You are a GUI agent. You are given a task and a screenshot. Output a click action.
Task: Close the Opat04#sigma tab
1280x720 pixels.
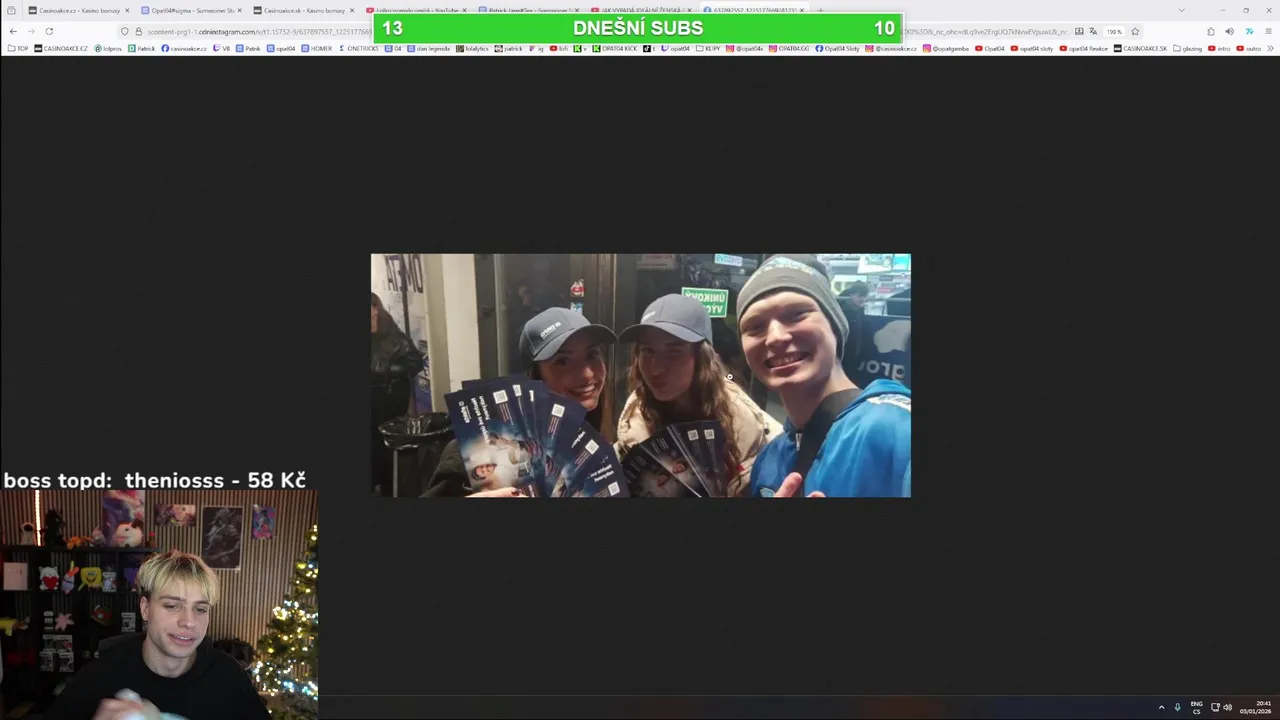(x=239, y=10)
